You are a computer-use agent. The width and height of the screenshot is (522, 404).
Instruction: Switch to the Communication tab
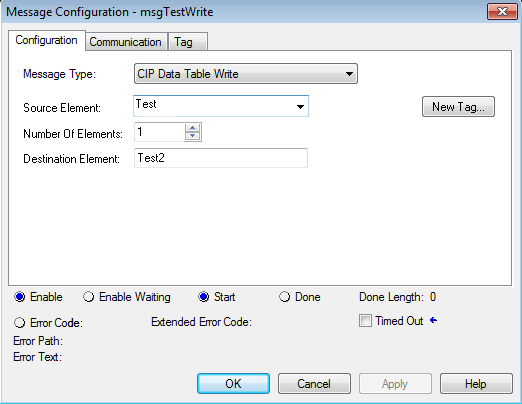tap(125, 42)
